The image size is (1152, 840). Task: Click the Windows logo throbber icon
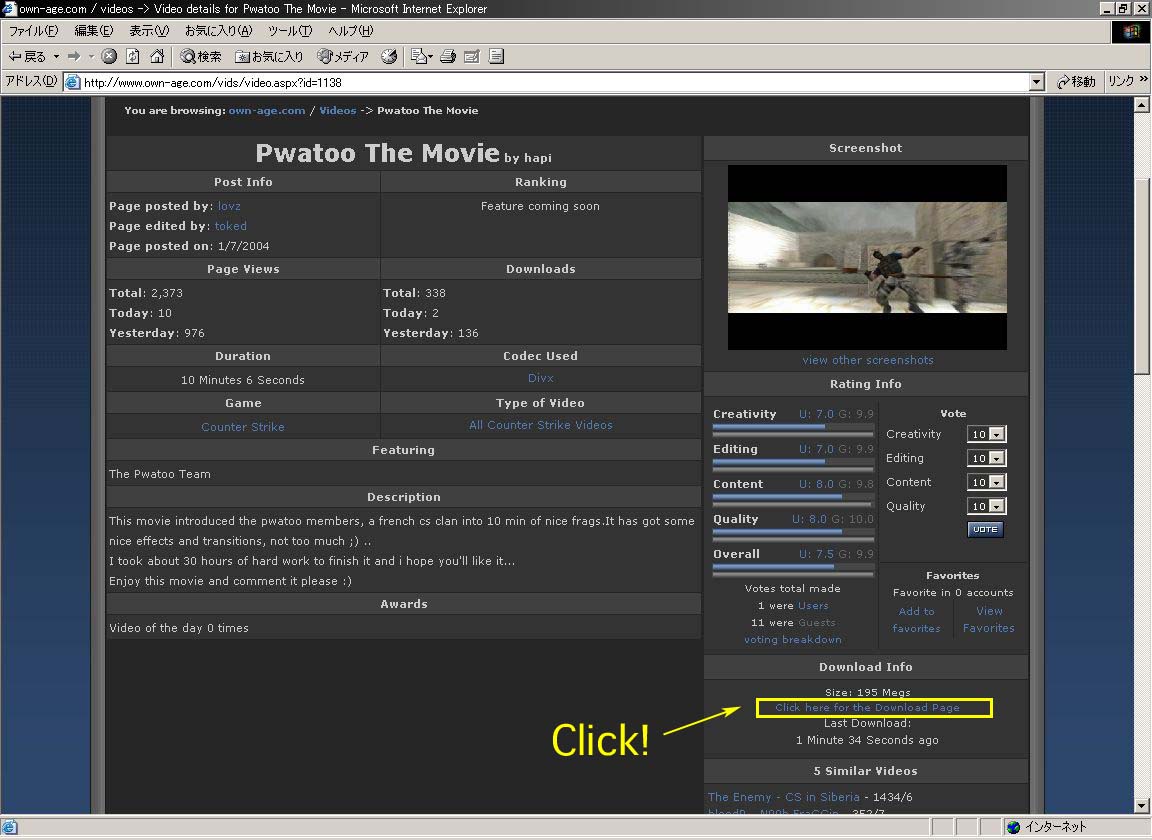click(1131, 32)
